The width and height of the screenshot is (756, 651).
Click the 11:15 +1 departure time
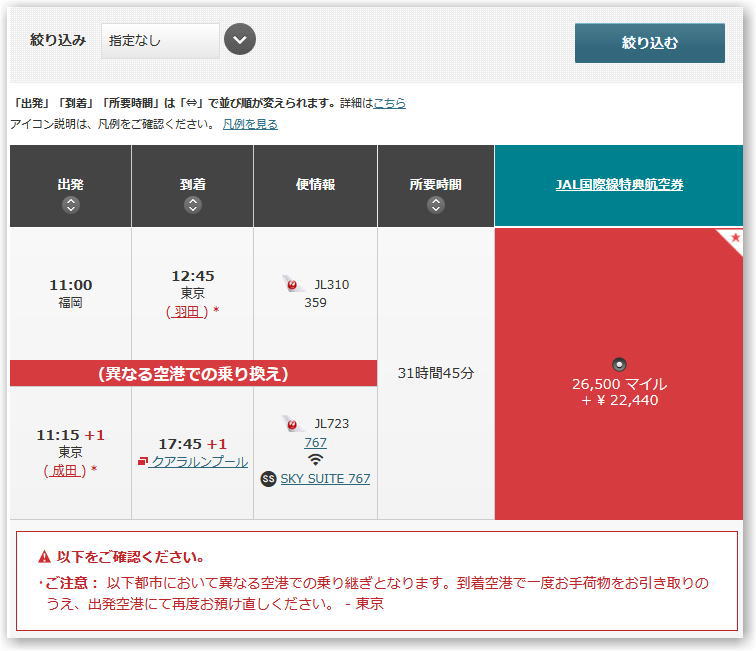[71, 435]
